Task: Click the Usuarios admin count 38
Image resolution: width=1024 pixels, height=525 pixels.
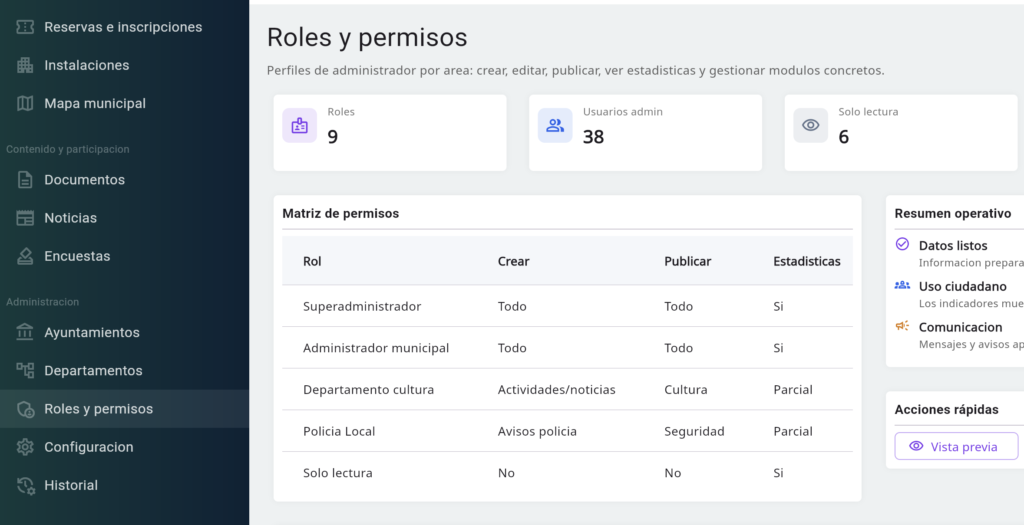Action: (x=593, y=137)
